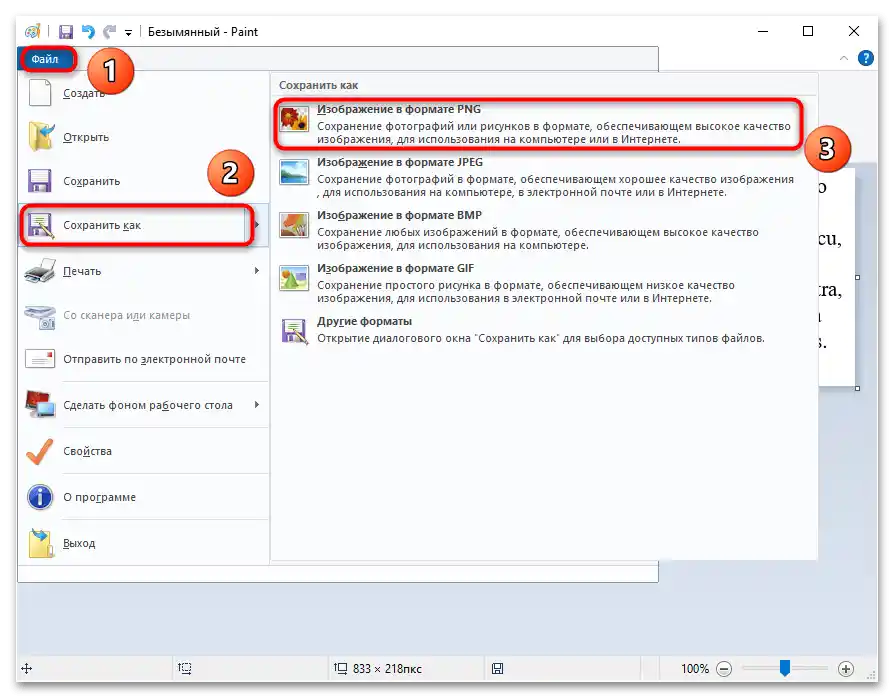Select Сделать фоном рабочего стола
Screen dimensions: 894x700
coord(136,405)
